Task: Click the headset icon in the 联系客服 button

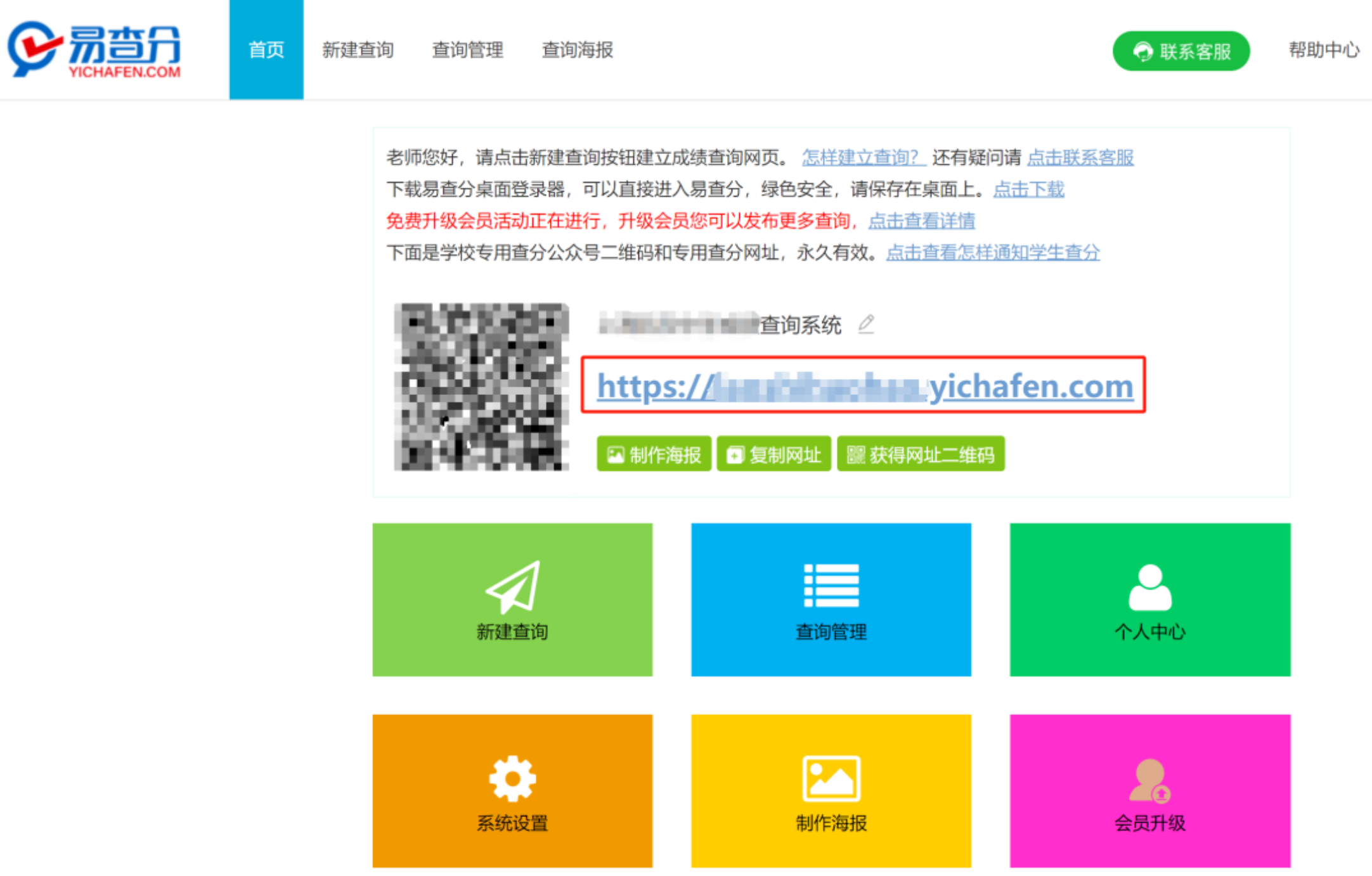Action: click(x=1142, y=51)
